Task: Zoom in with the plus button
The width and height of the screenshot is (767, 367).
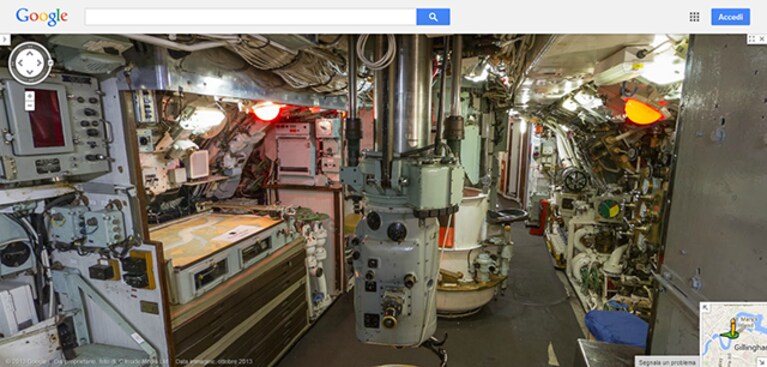Action: click(x=30, y=96)
